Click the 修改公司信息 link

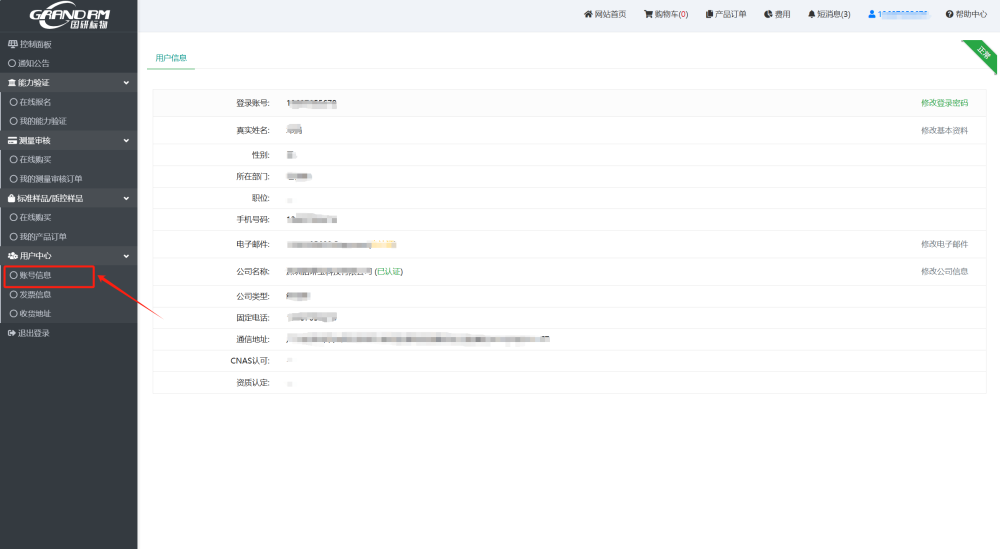pos(944,271)
